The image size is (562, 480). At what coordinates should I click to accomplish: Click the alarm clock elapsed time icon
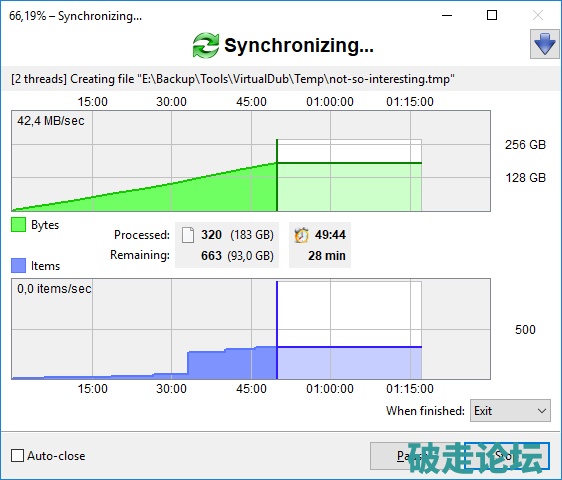[x=301, y=235]
